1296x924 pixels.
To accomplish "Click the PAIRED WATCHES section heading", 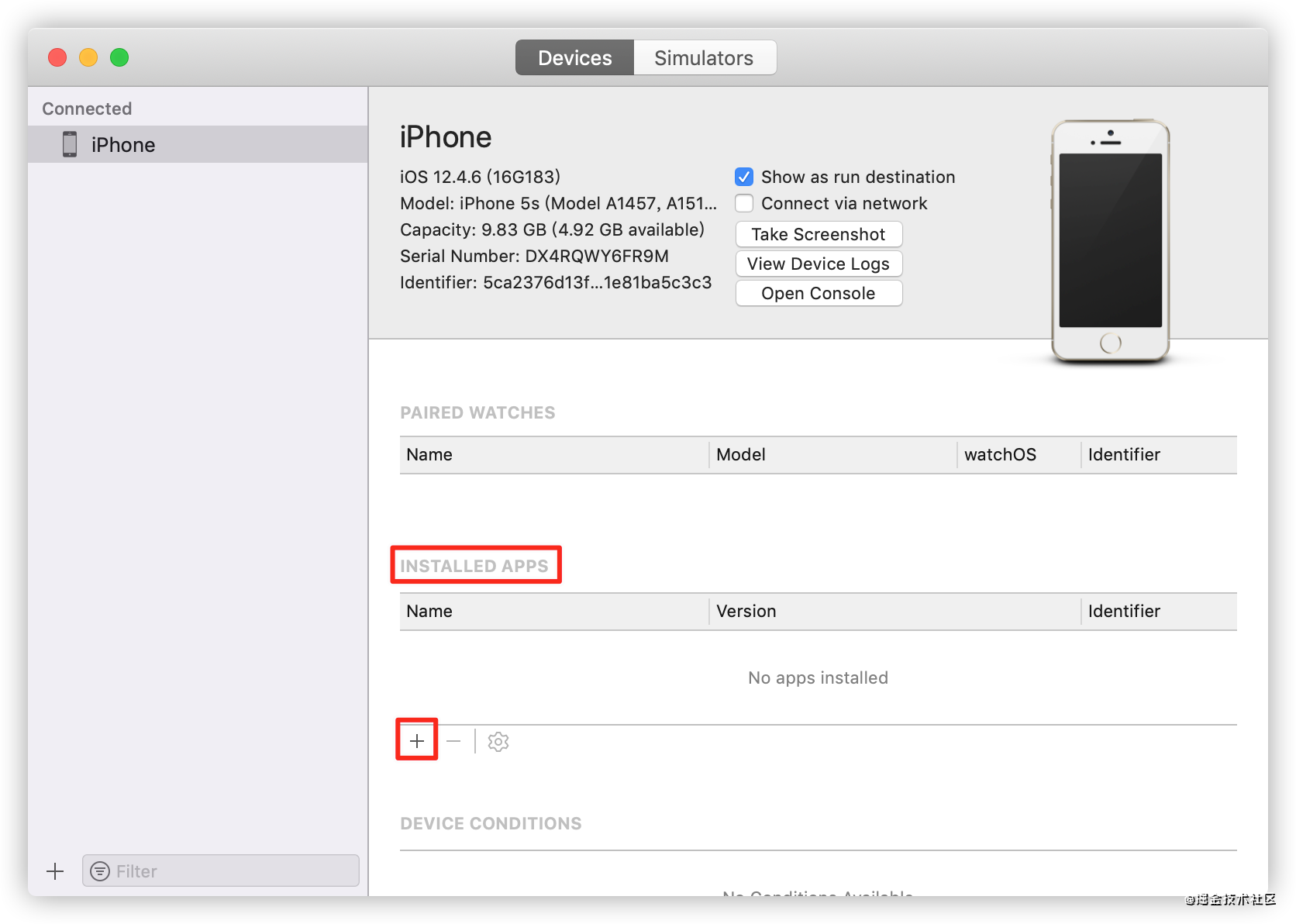I will pyautogui.click(x=477, y=412).
